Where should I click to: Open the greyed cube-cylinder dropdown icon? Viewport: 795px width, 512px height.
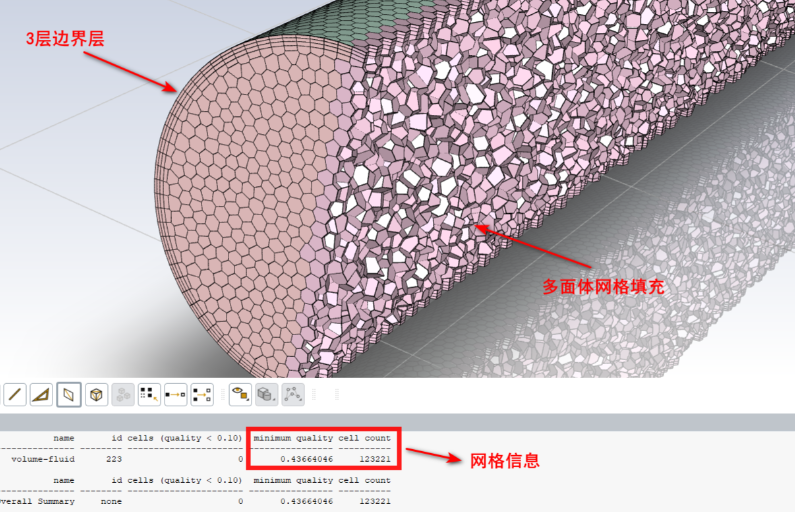click(x=266, y=395)
